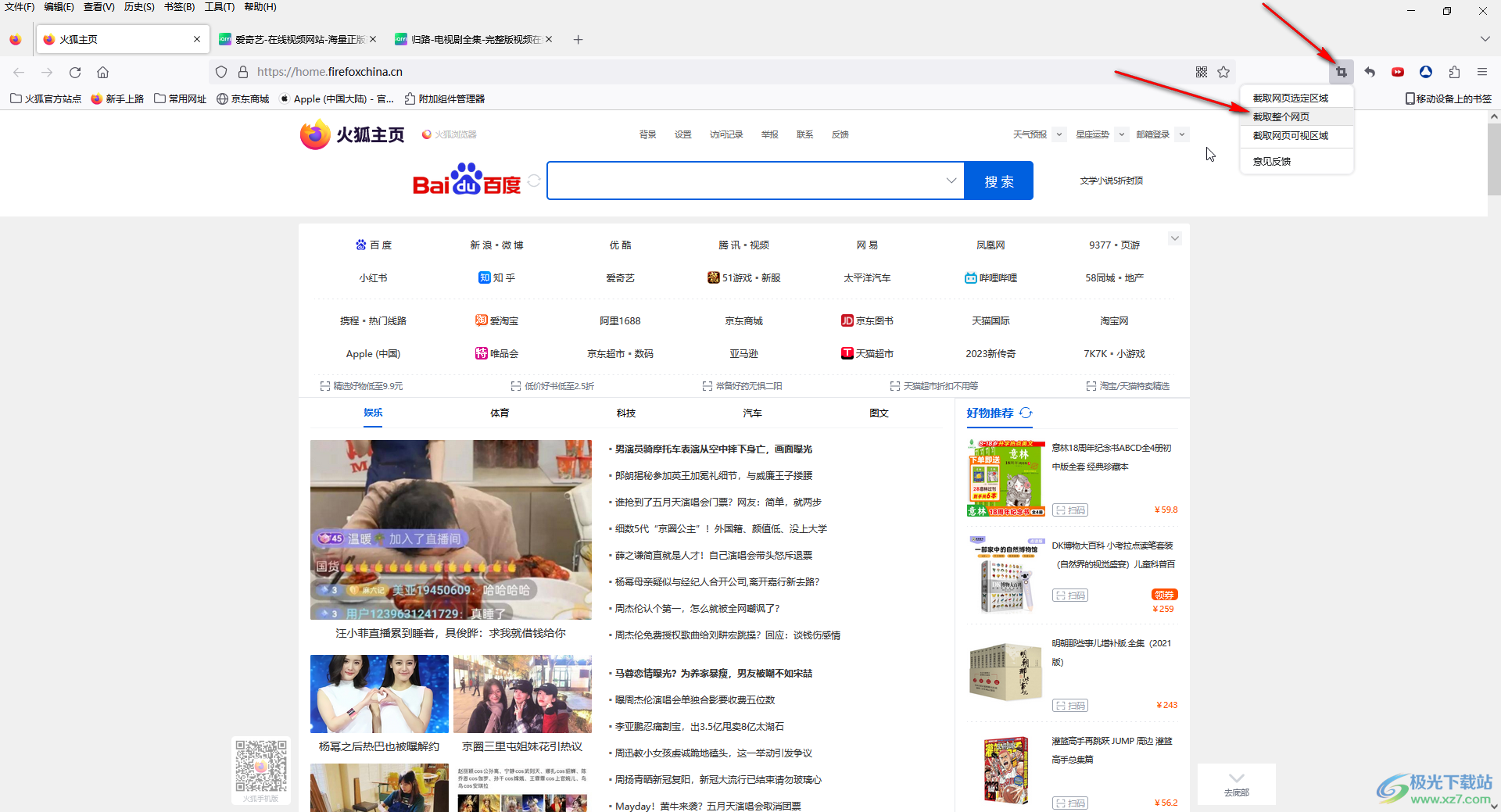The image size is (1501, 812).
Task: Click the sleeping livestream news thumbnail
Action: (x=451, y=530)
